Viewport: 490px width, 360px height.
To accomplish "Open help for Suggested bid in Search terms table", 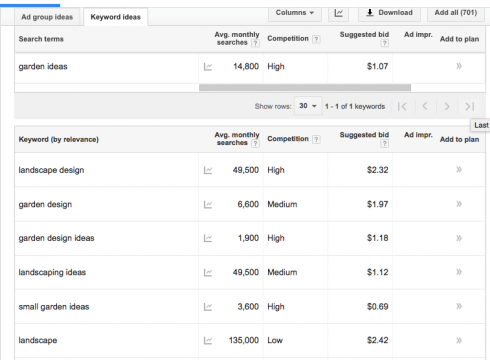I will point(384,43).
